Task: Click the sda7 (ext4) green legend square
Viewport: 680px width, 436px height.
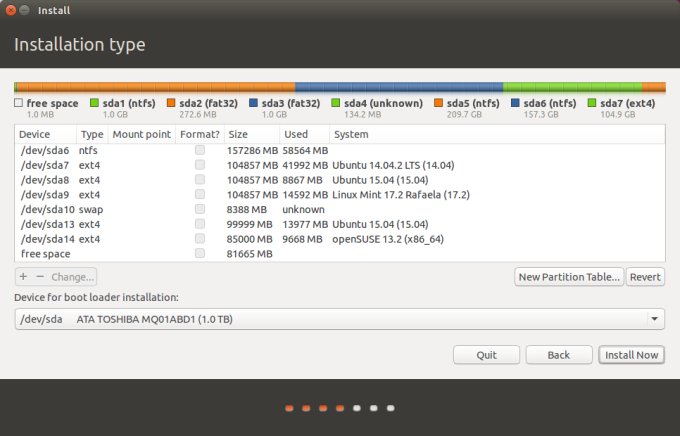Action: coord(592,103)
